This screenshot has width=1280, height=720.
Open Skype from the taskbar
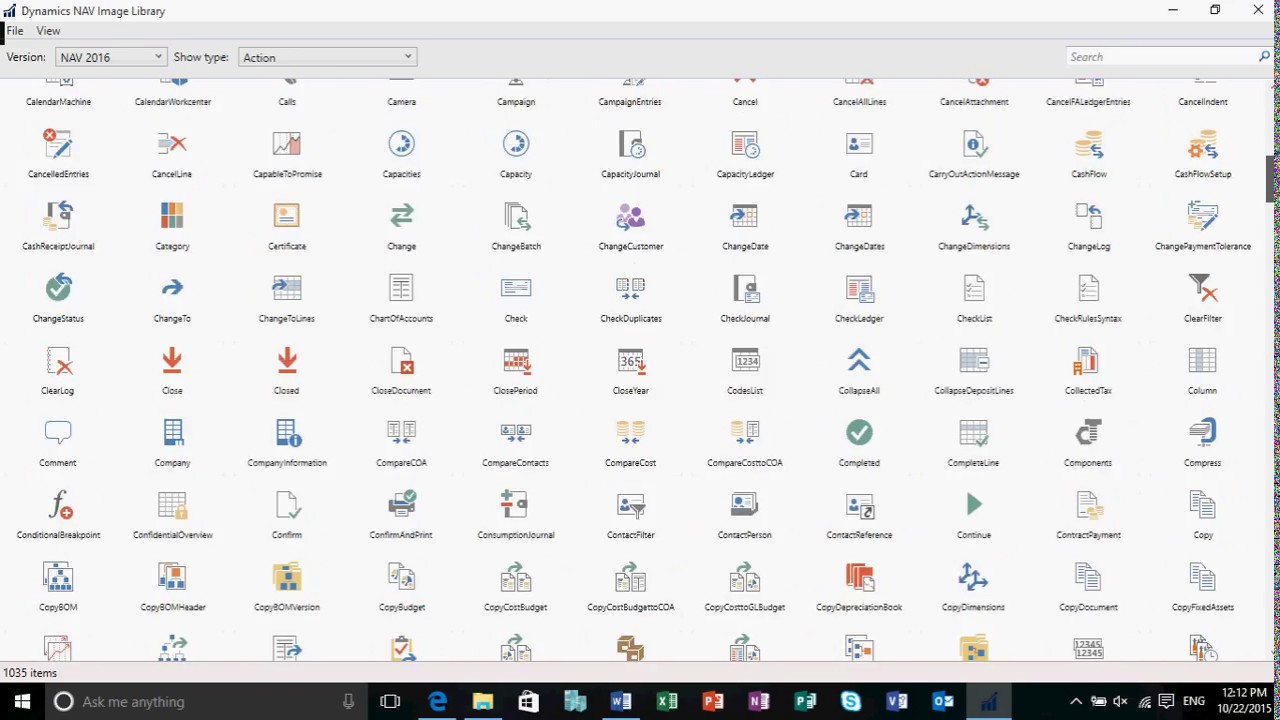851,701
